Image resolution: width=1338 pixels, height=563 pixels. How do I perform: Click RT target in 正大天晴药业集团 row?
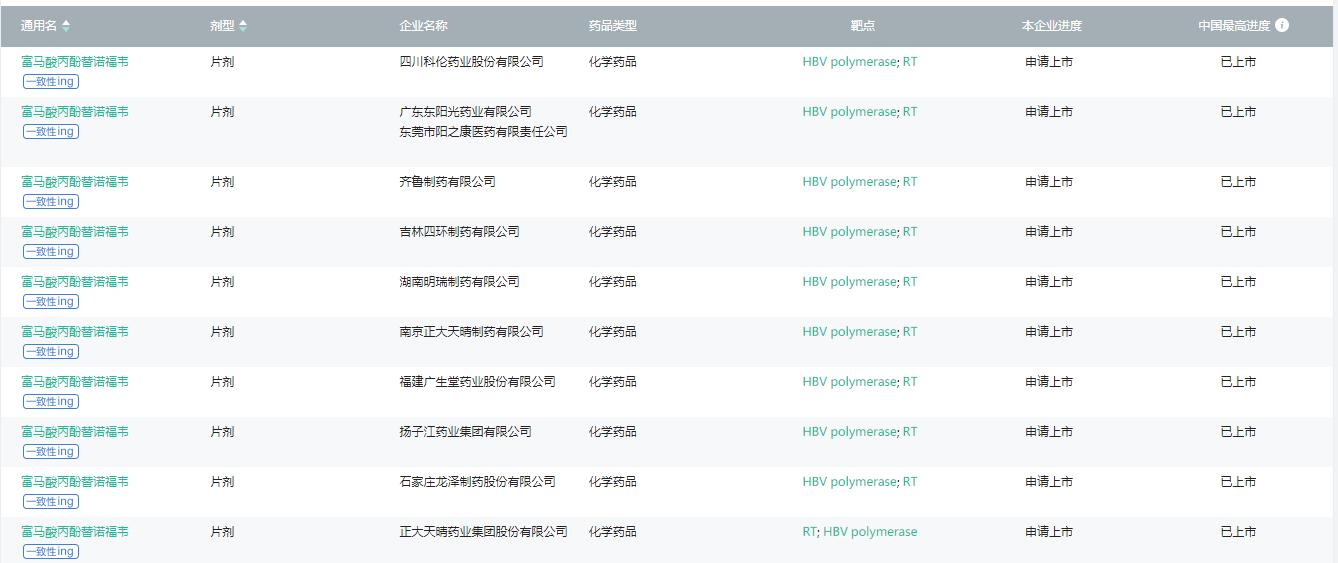coord(809,532)
